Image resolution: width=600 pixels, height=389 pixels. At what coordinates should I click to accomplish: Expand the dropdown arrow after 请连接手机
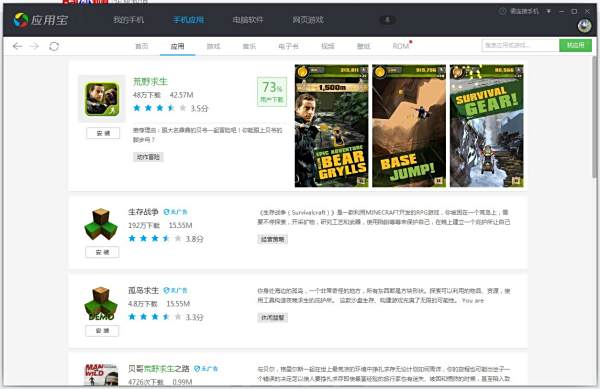pos(549,11)
